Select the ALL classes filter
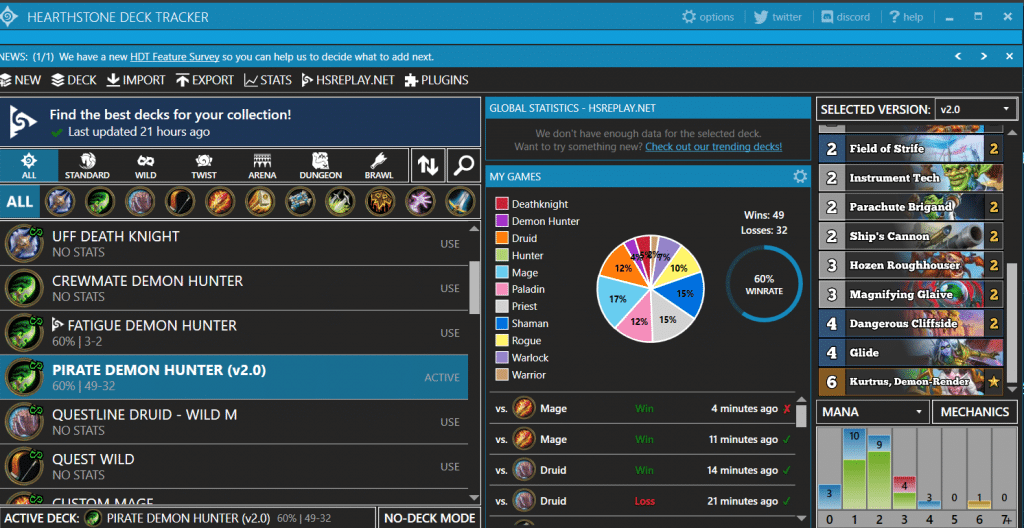Screen dimensions: 1024x528 click(x=20, y=201)
